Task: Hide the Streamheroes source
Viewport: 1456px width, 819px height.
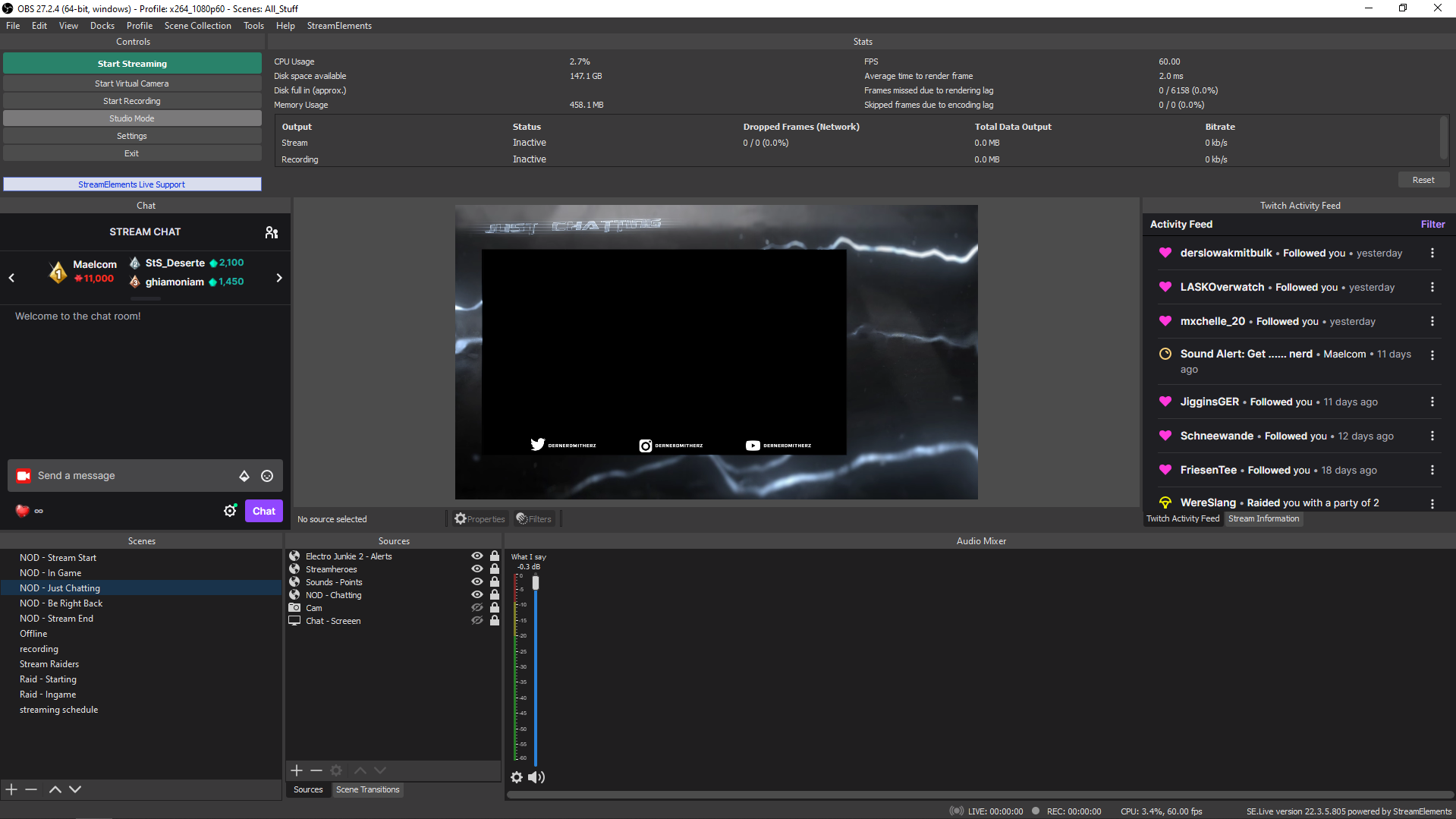Action: tap(477, 569)
